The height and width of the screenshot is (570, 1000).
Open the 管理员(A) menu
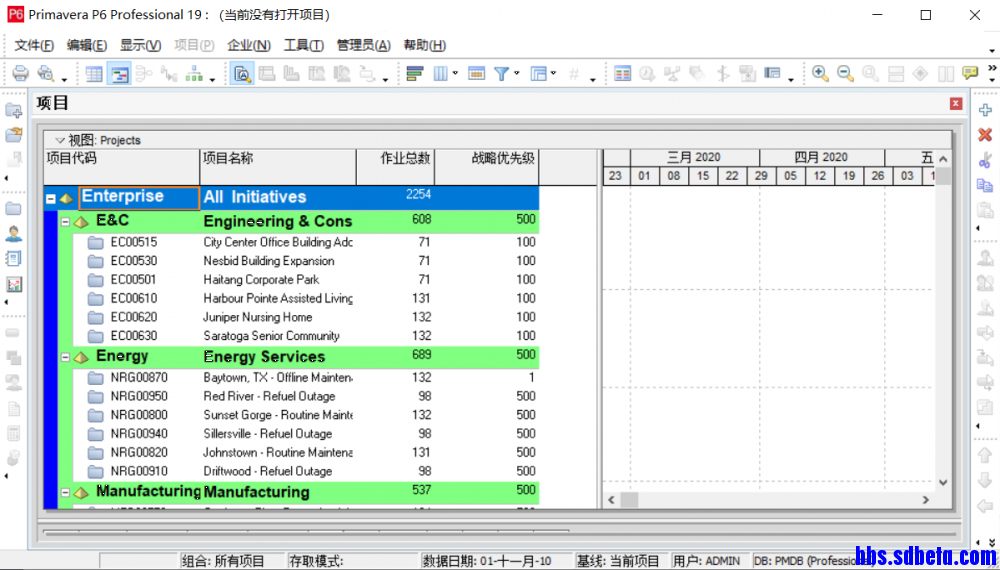click(364, 45)
